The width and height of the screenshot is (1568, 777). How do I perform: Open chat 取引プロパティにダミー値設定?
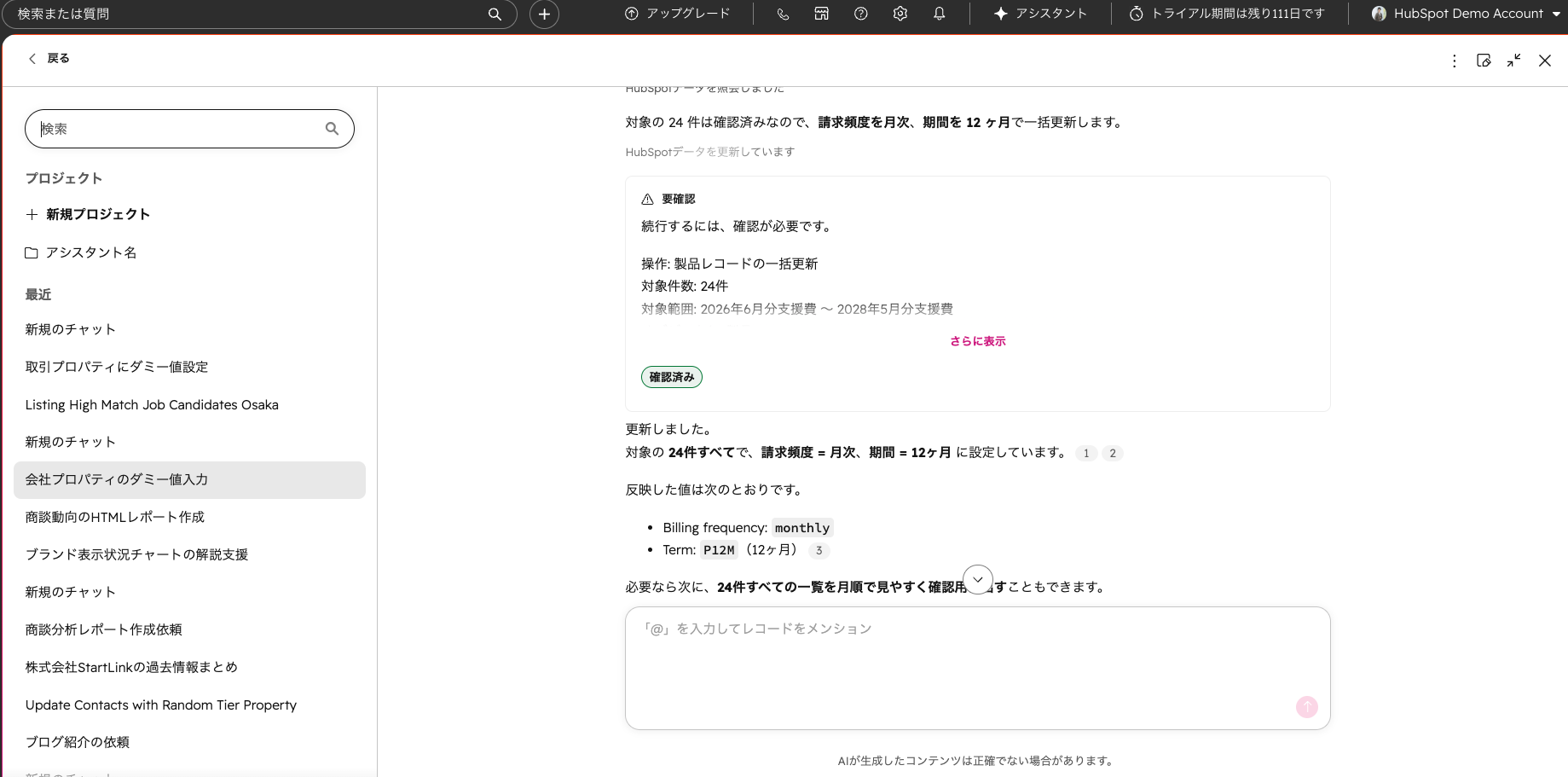tap(189, 367)
